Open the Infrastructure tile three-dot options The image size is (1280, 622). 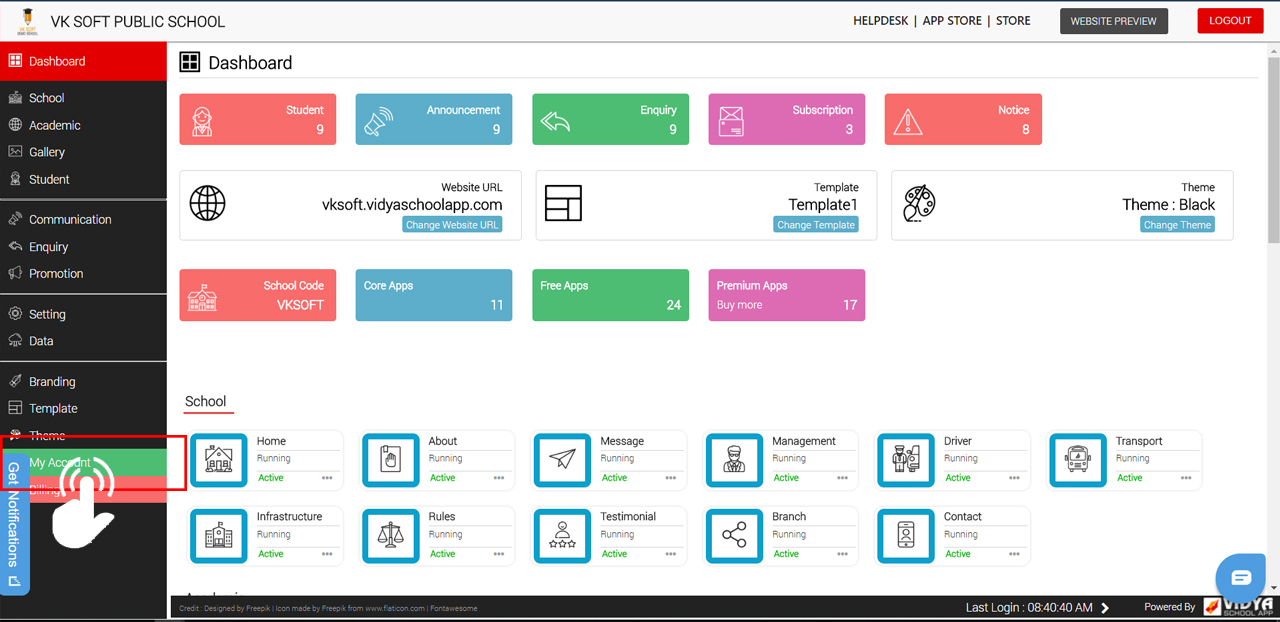327,554
